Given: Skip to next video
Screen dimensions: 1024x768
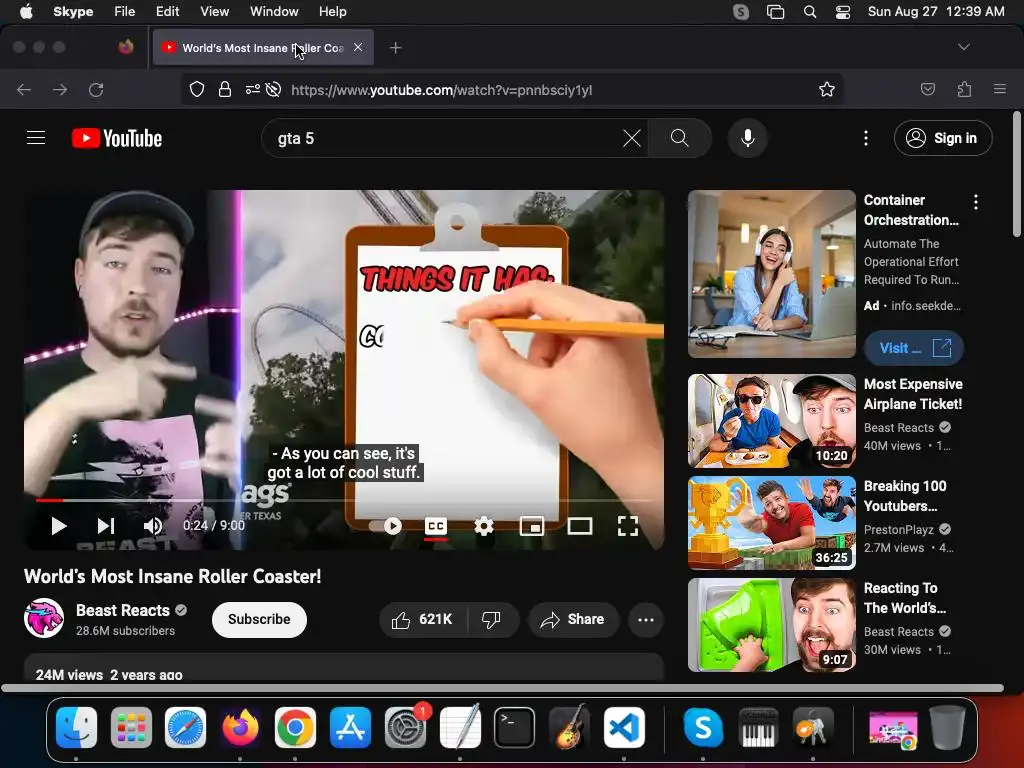Looking at the screenshot, I should [x=106, y=526].
